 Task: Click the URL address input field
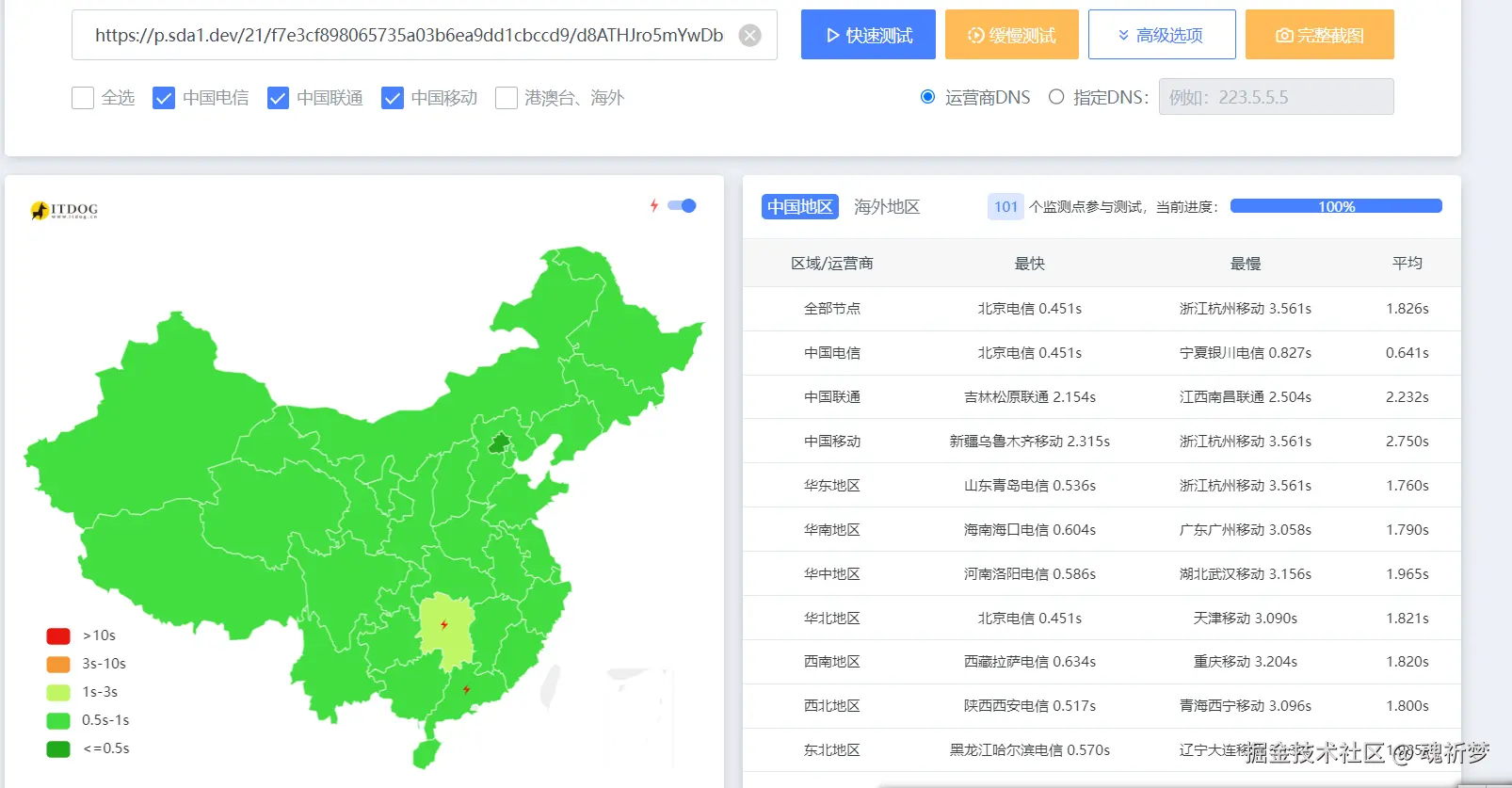tap(424, 35)
